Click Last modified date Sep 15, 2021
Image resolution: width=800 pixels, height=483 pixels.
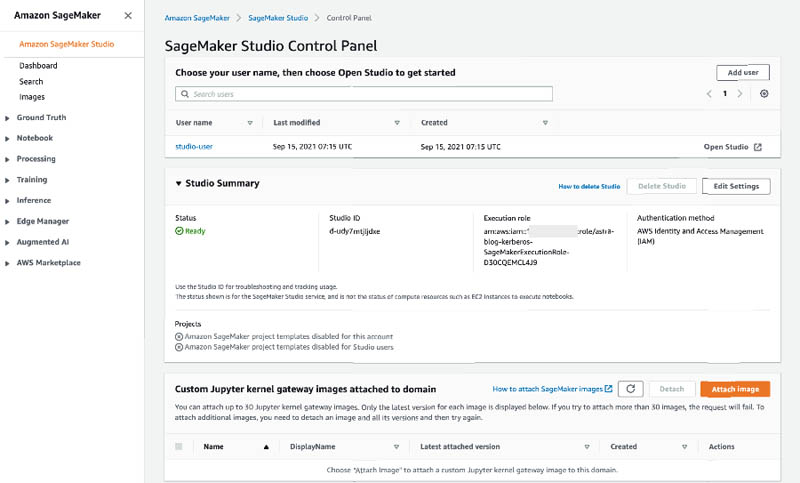(312, 147)
